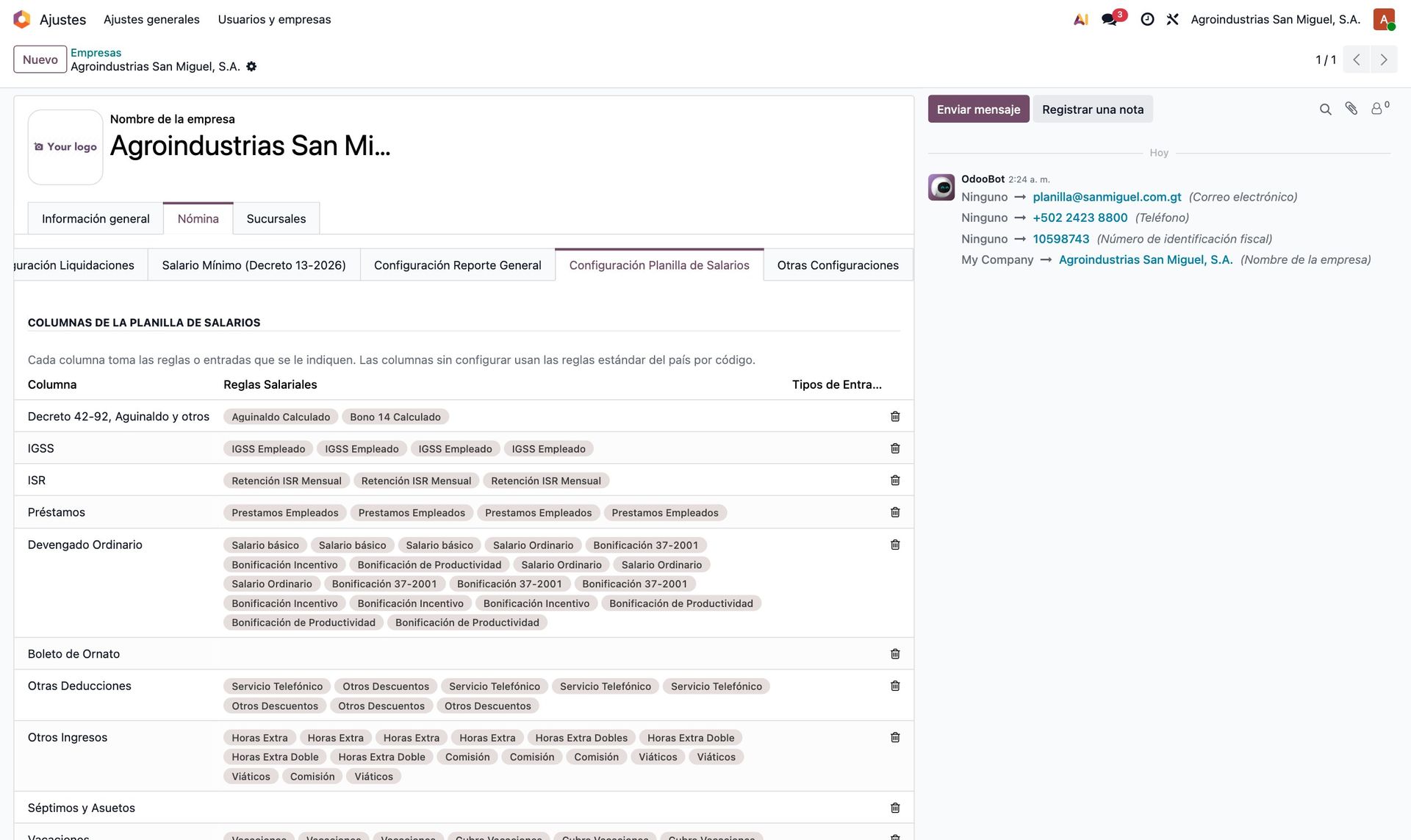
Task: Click the Aguinaldo Calculado rule tag
Action: point(281,417)
